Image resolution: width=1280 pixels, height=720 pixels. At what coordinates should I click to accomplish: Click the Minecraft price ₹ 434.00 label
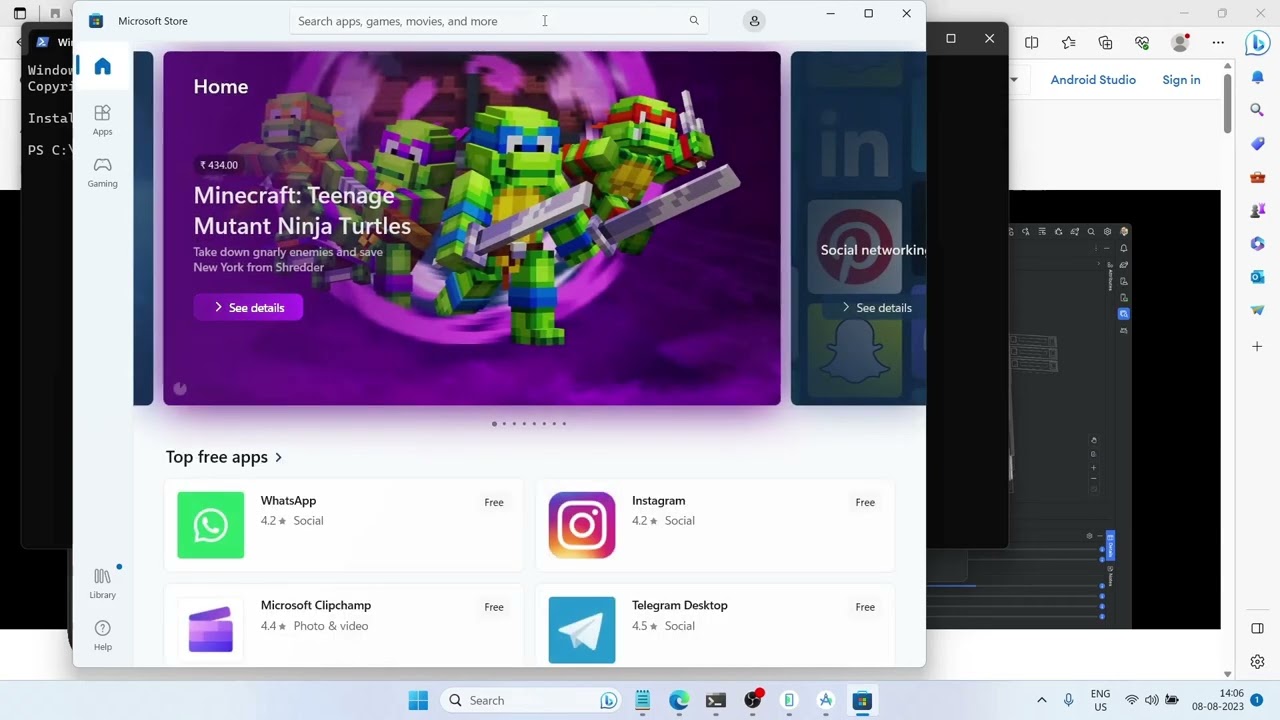219,165
